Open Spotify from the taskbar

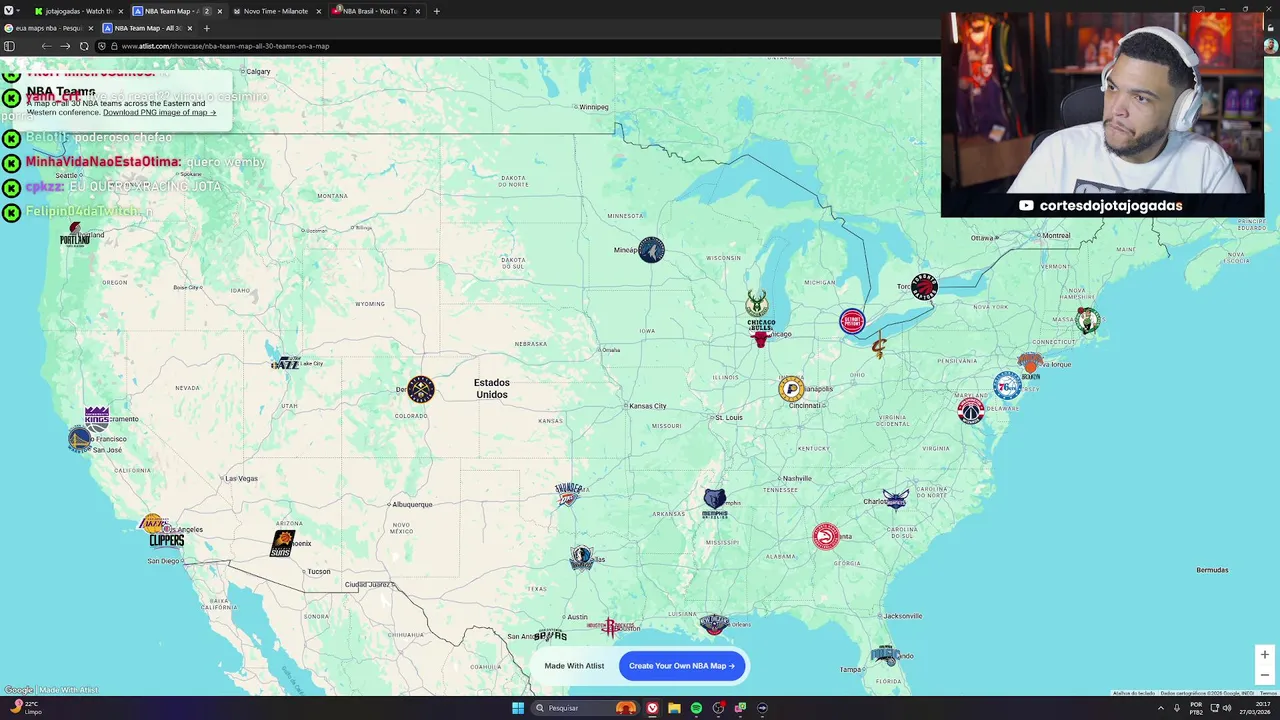click(697, 708)
